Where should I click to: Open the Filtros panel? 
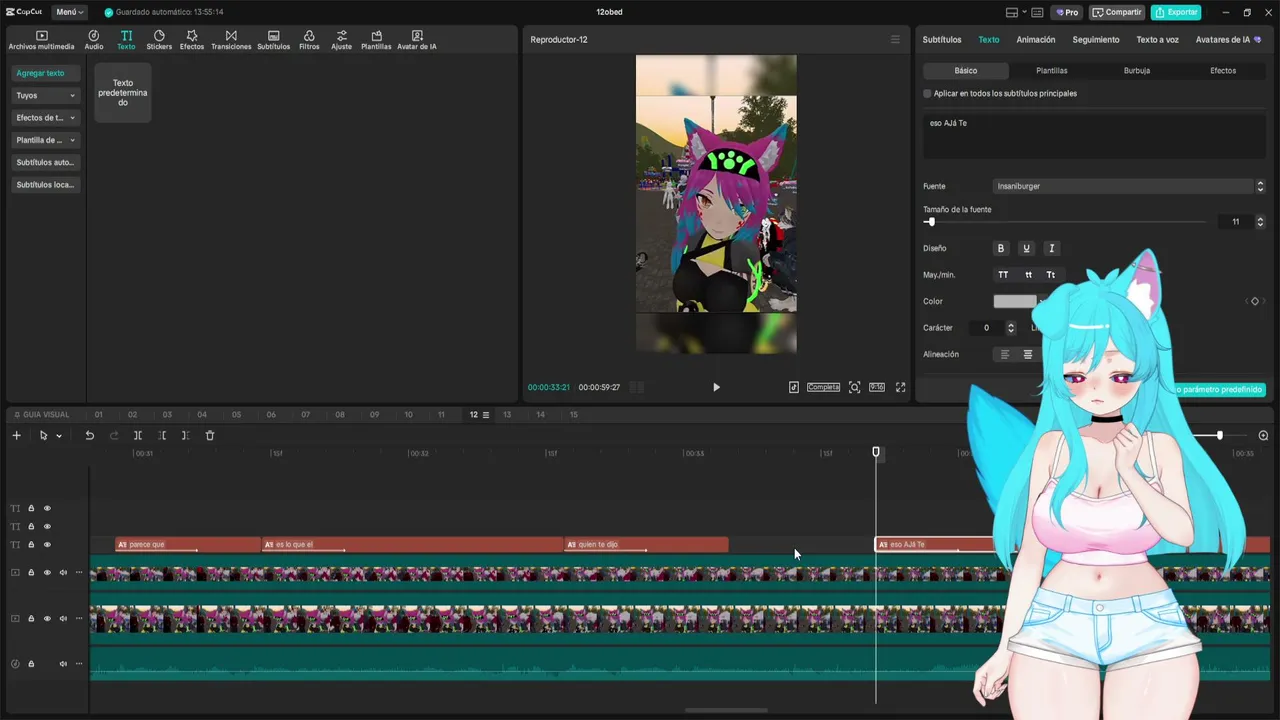coord(309,40)
